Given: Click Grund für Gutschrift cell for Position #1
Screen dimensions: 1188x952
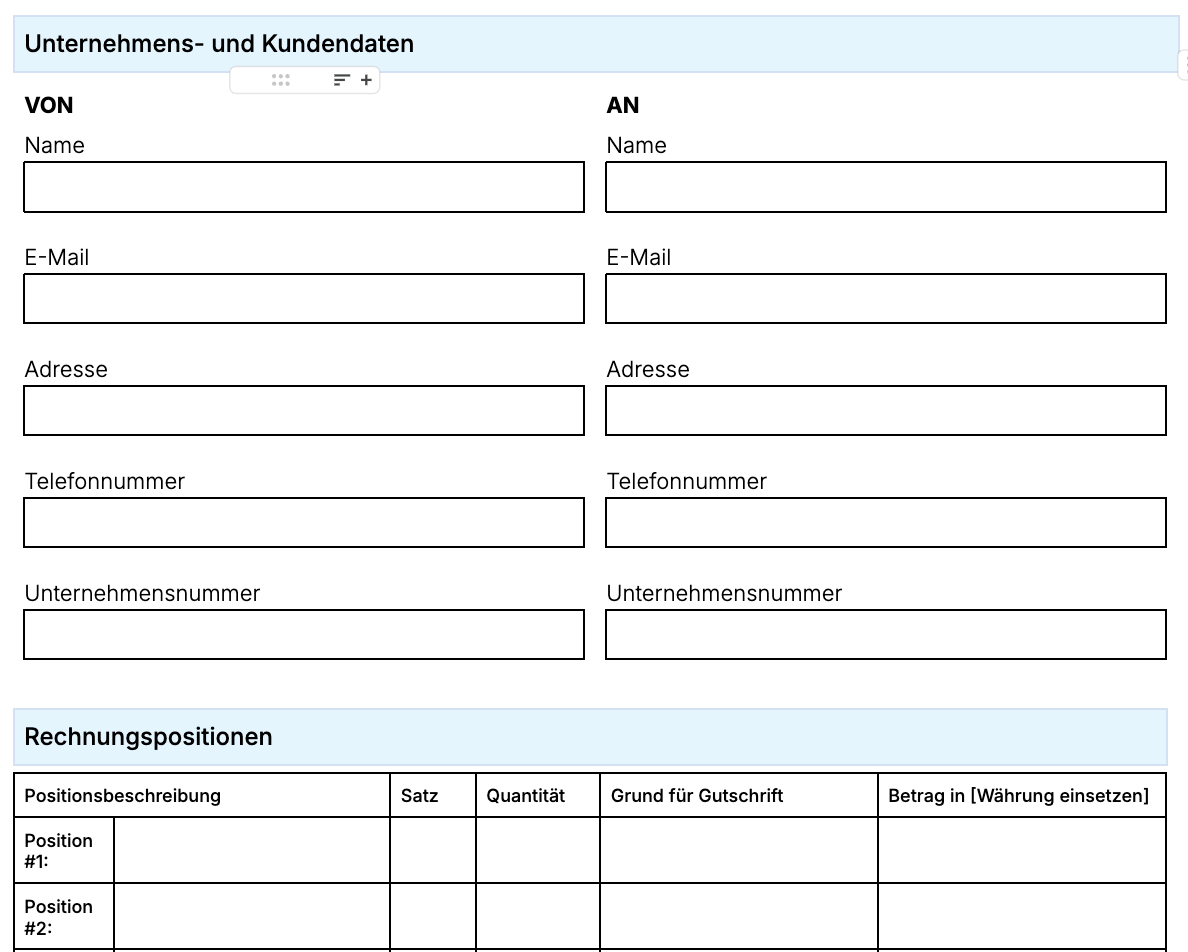Looking at the screenshot, I should [739, 851].
